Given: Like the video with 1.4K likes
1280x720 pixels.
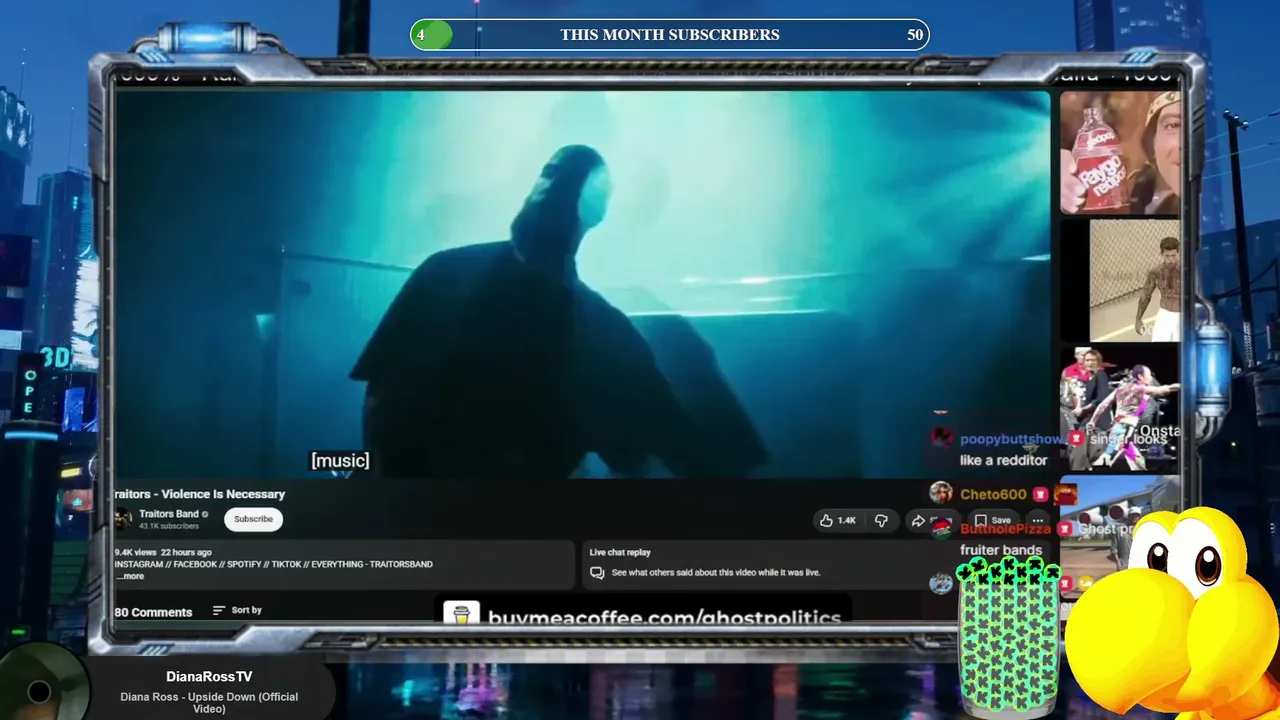Looking at the screenshot, I should 838,520.
